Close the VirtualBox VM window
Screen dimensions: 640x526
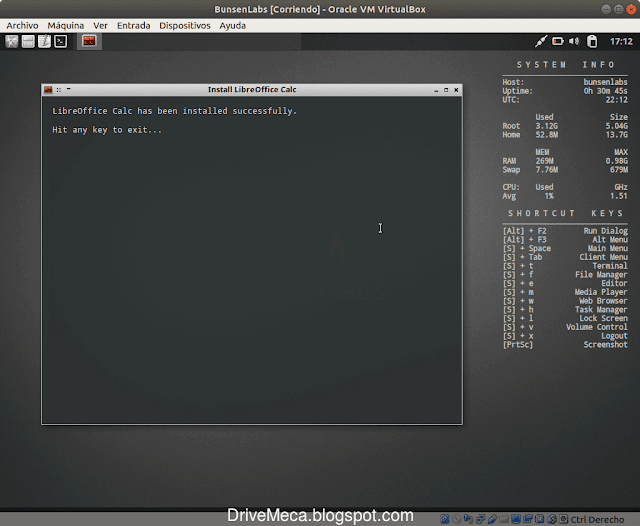pos(631,9)
